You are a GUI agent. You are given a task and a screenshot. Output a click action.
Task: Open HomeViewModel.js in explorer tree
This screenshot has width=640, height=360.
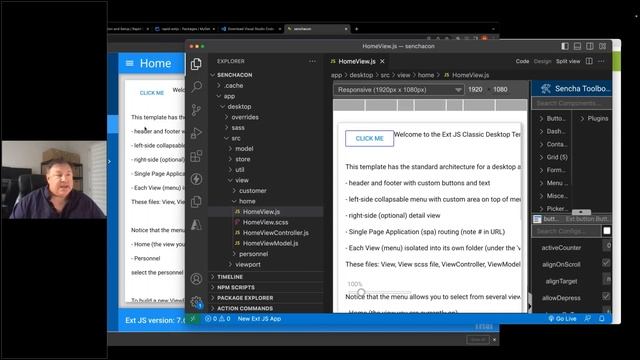[x=270, y=243]
